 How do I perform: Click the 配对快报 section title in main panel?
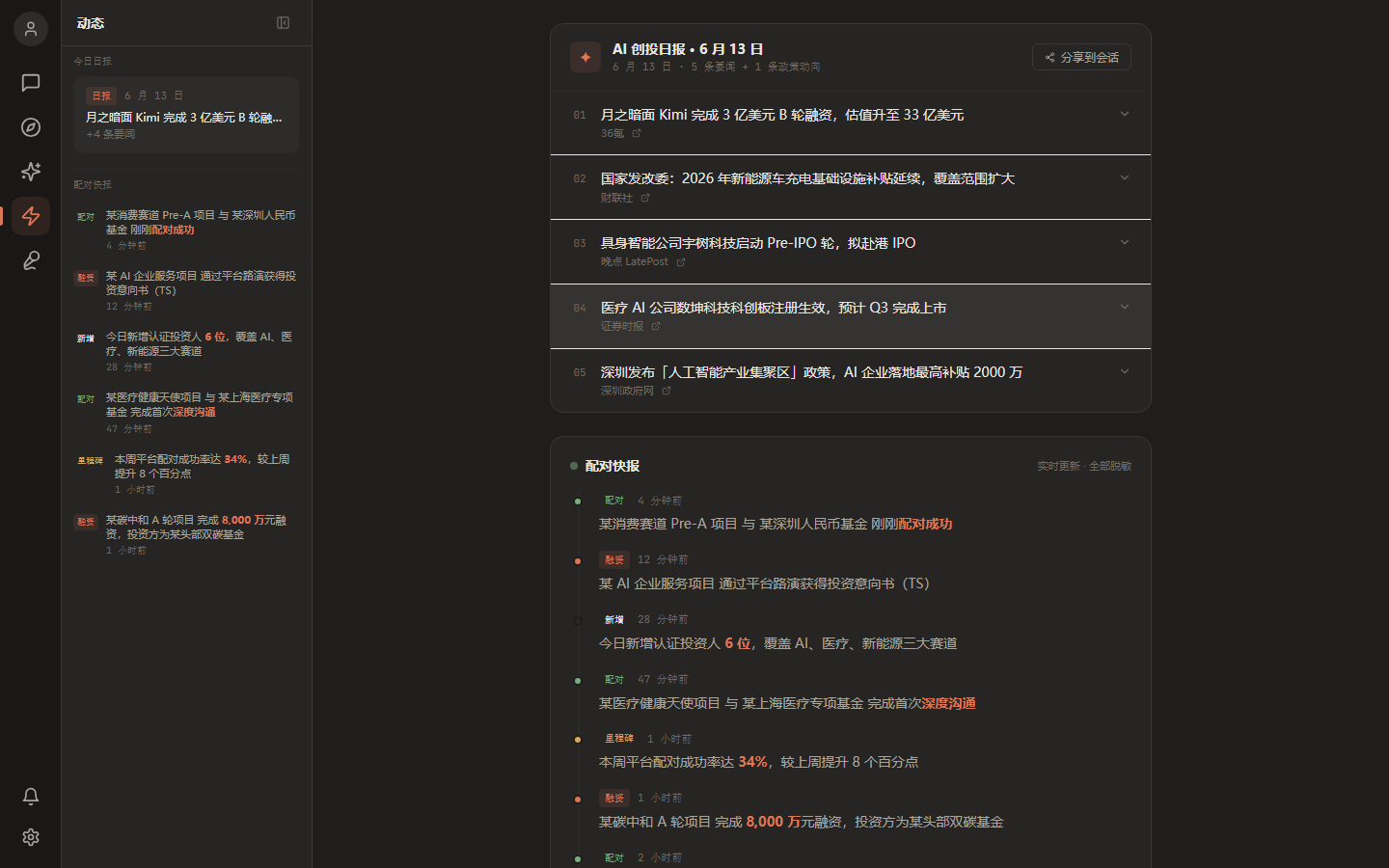[613, 466]
